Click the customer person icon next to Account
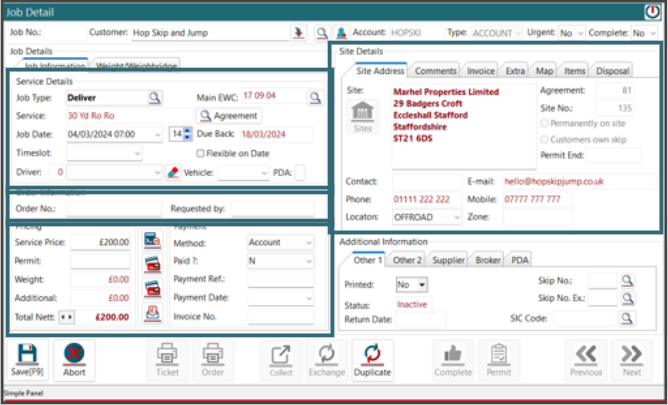Viewport: 668px width, 405px height. [340, 33]
